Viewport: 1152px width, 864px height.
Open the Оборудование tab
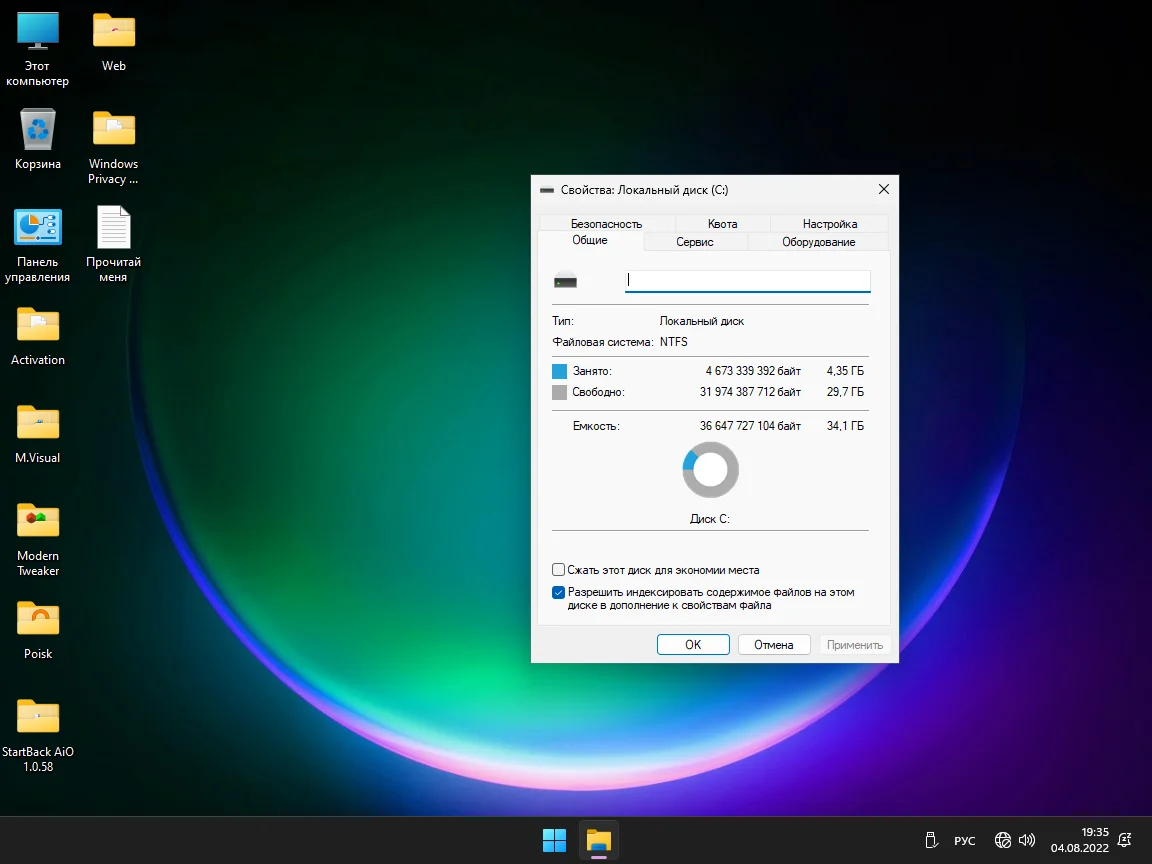click(818, 242)
